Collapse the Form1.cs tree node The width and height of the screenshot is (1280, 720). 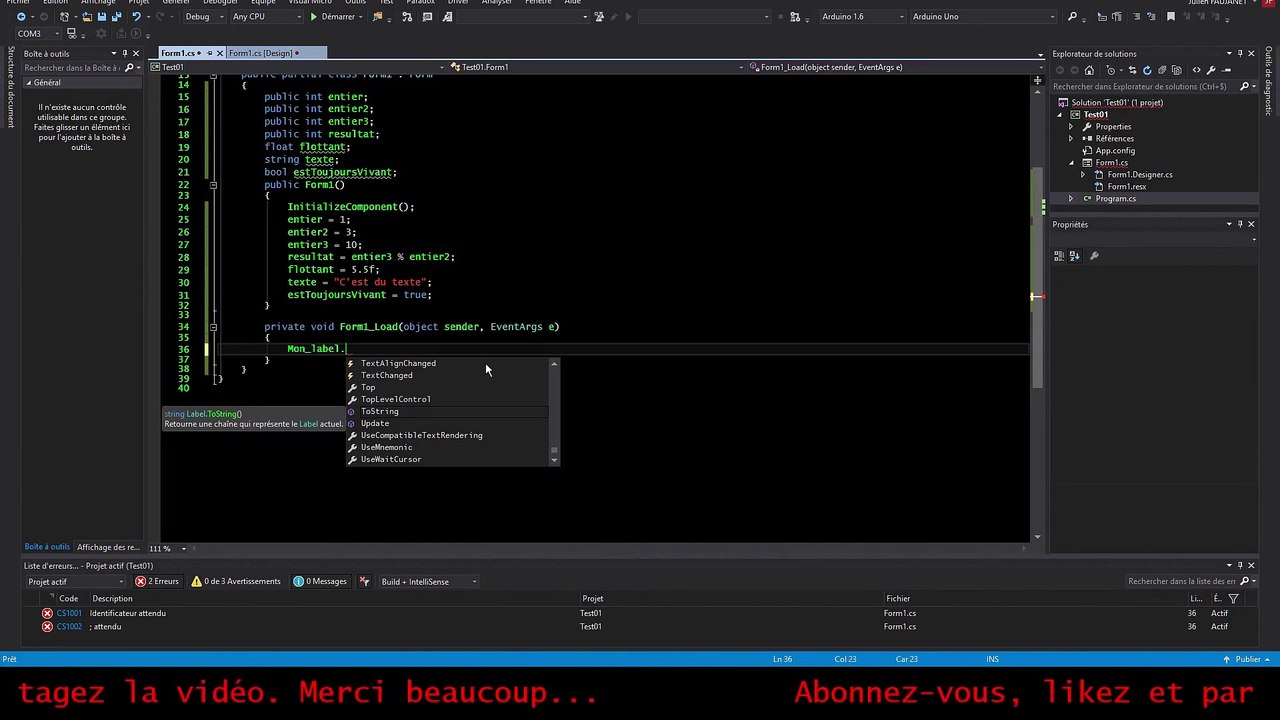tap(1071, 163)
